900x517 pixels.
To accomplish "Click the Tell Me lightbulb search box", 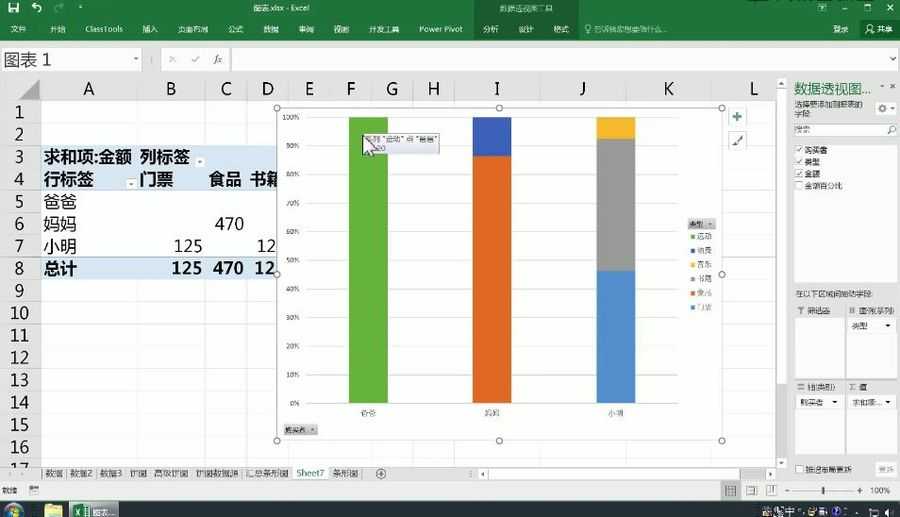I will click(626, 29).
